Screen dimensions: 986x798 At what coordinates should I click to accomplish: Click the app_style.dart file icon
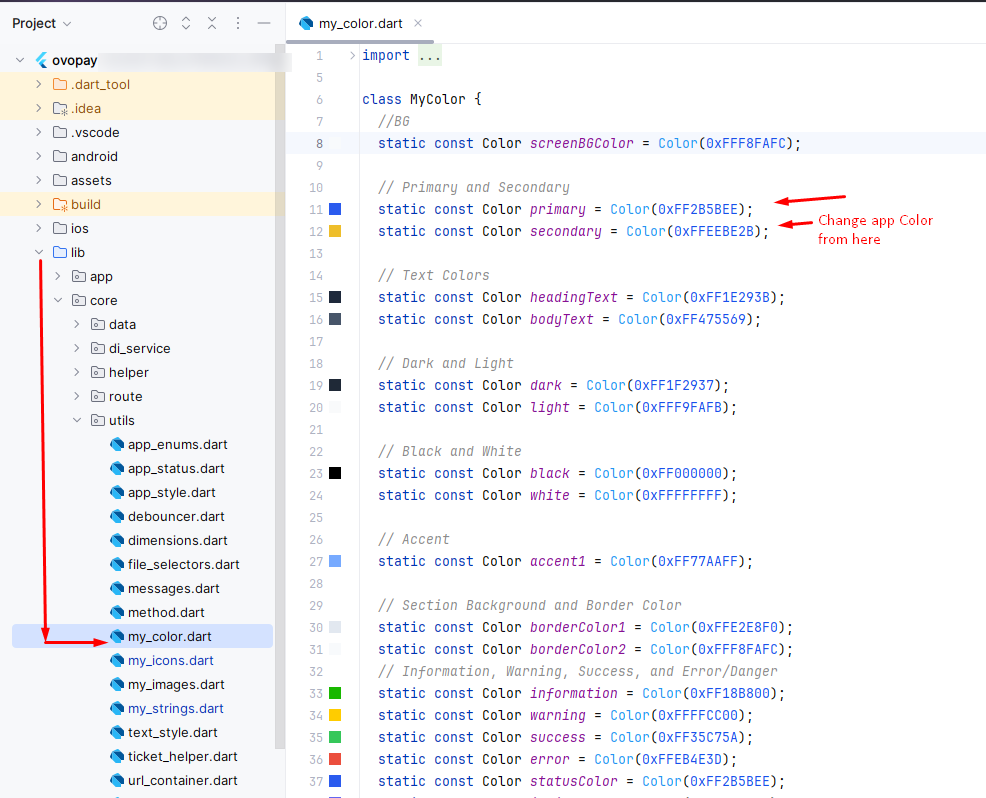click(x=117, y=492)
